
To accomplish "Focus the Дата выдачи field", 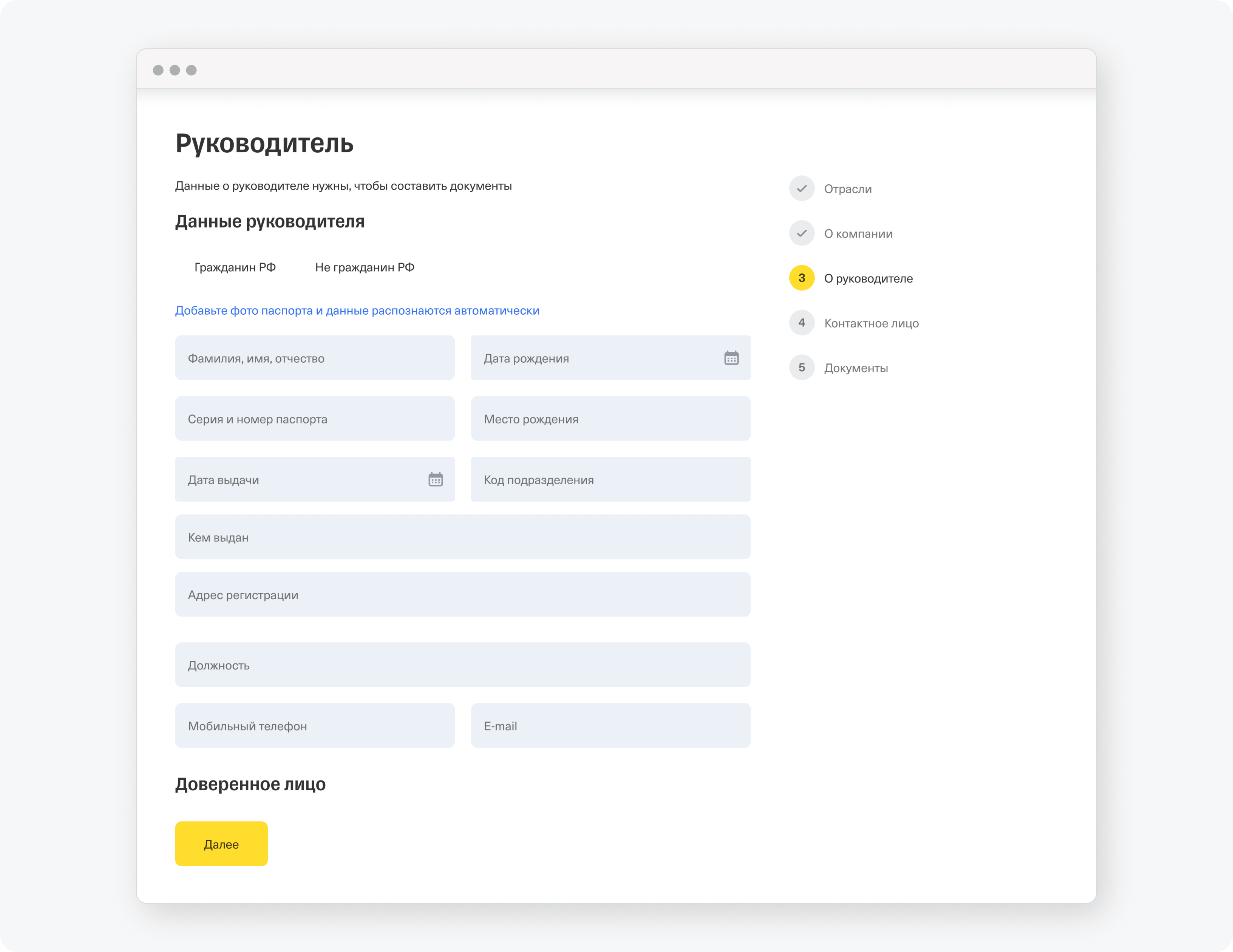I will (315, 479).
